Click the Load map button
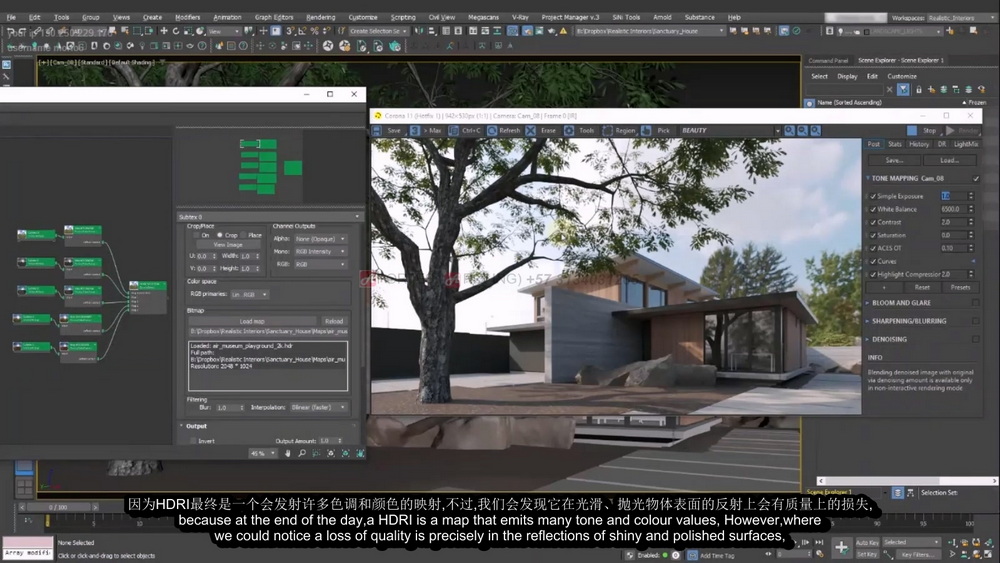Image resolution: width=1000 pixels, height=563 pixels. coord(252,321)
